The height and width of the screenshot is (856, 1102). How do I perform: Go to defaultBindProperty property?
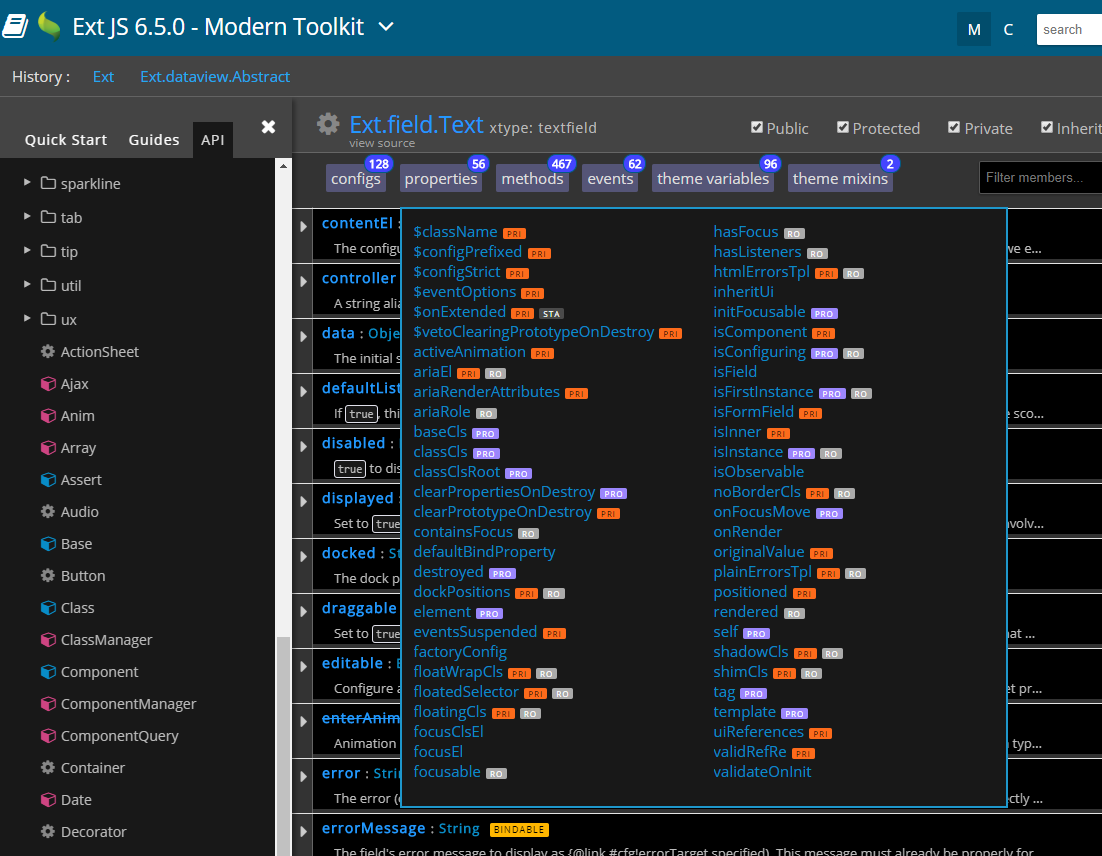(x=484, y=552)
